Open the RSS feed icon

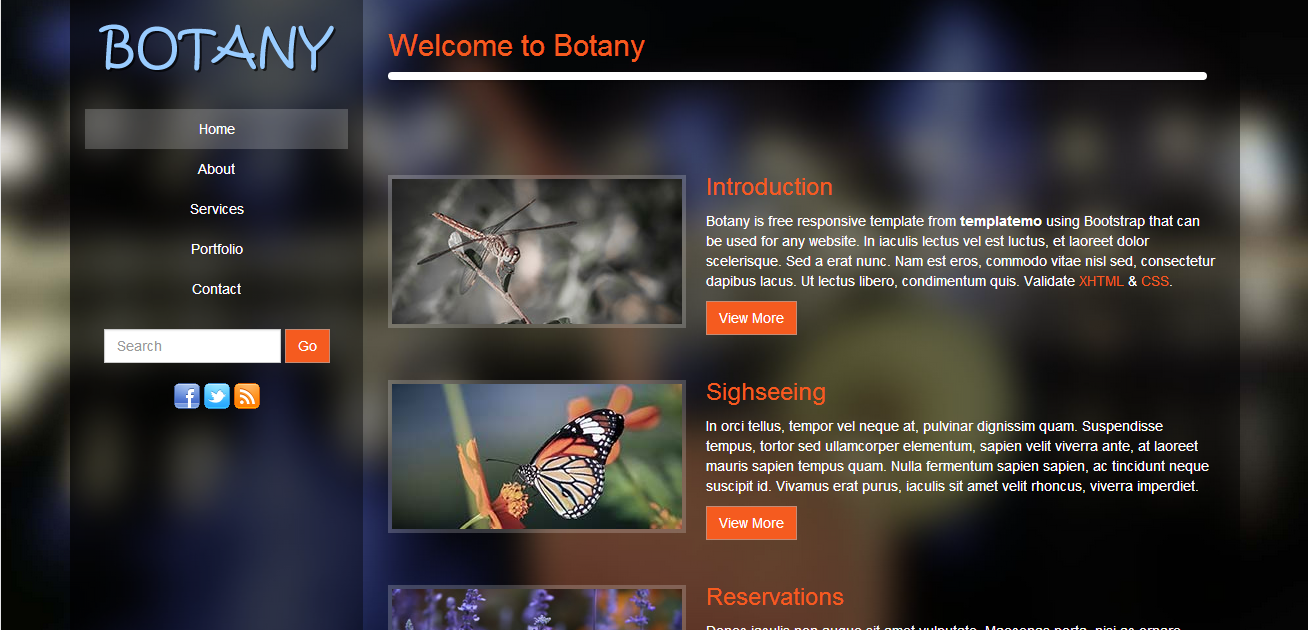(x=247, y=396)
